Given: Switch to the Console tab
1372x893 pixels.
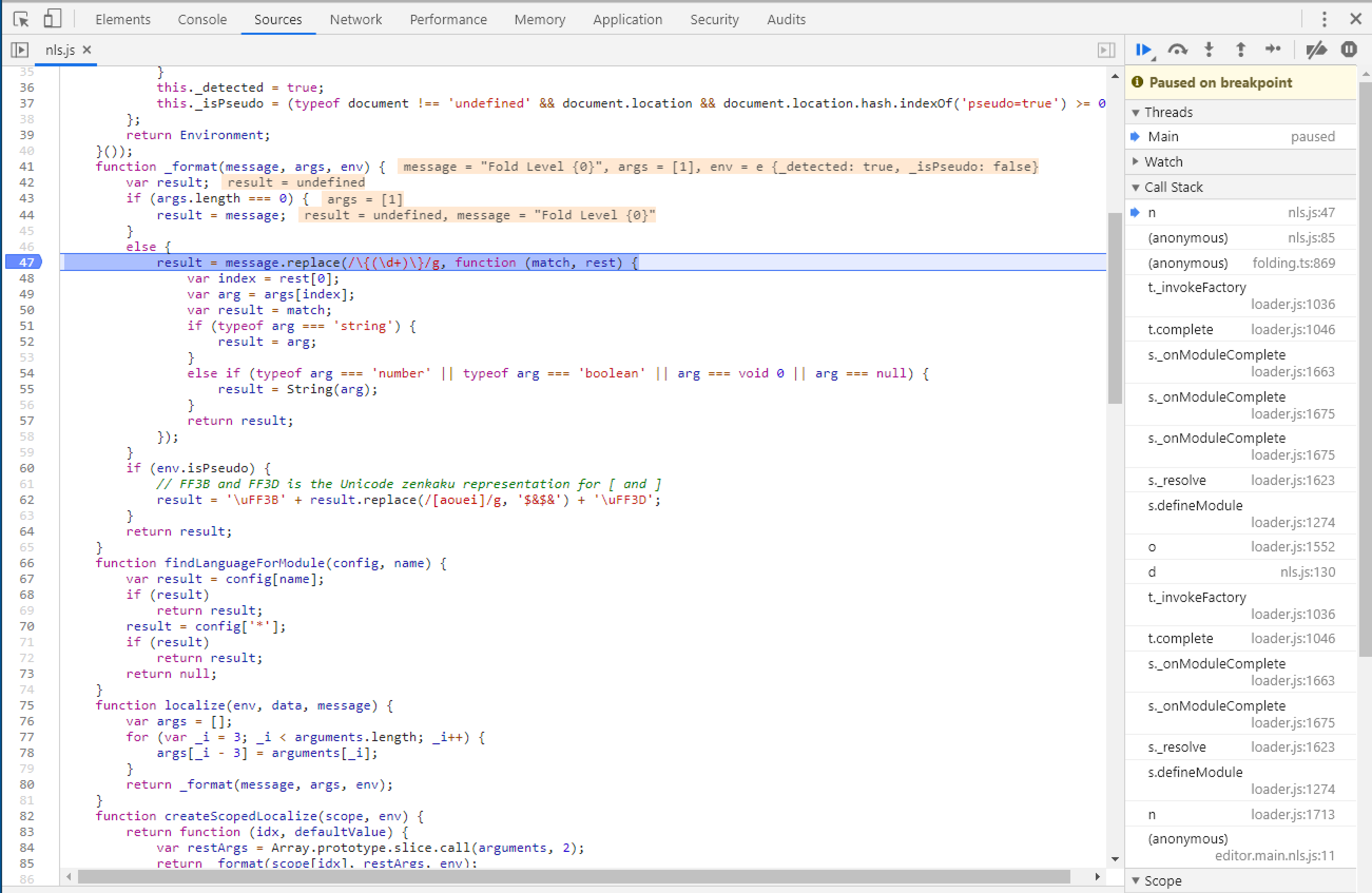Looking at the screenshot, I should click(202, 20).
